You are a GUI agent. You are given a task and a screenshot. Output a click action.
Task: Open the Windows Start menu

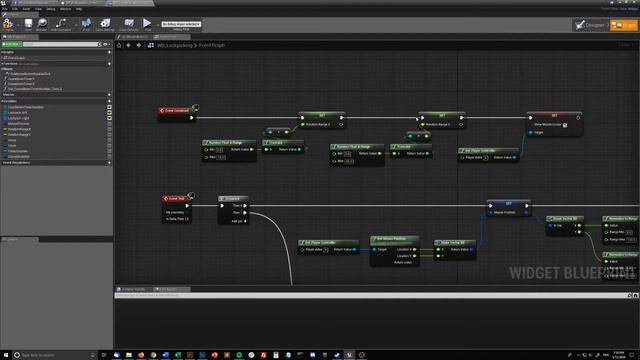click(5, 355)
